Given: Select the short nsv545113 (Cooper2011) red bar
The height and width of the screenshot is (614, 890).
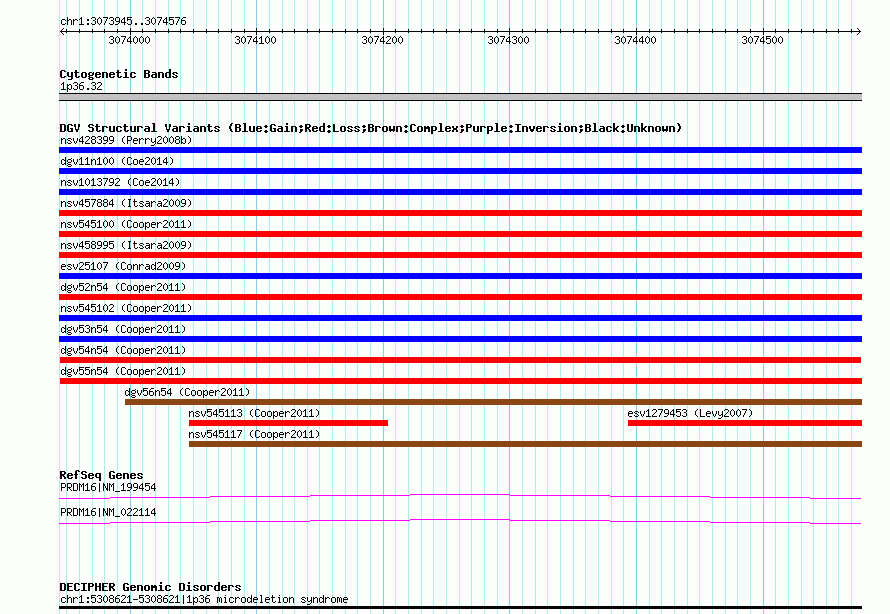Looking at the screenshot, I should point(288,423).
